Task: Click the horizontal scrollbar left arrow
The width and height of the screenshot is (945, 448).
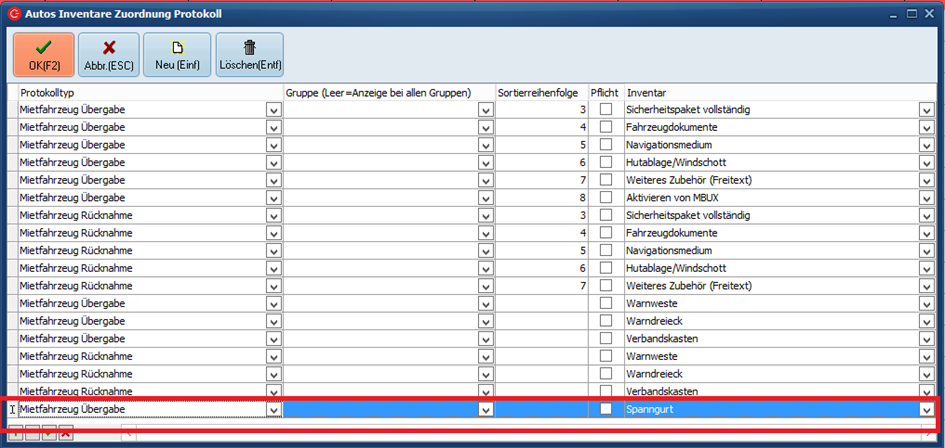Action: coord(127,433)
